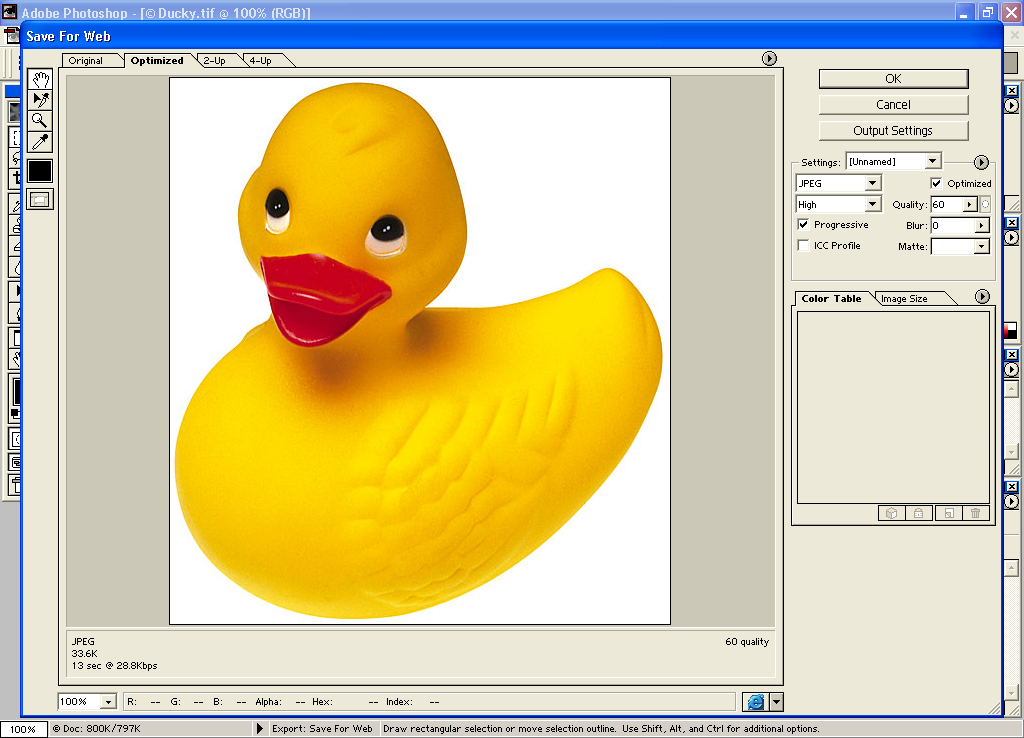Switch to the 4-Up tab
Image resolution: width=1024 pixels, height=738 pixels.
pyautogui.click(x=261, y=61)
